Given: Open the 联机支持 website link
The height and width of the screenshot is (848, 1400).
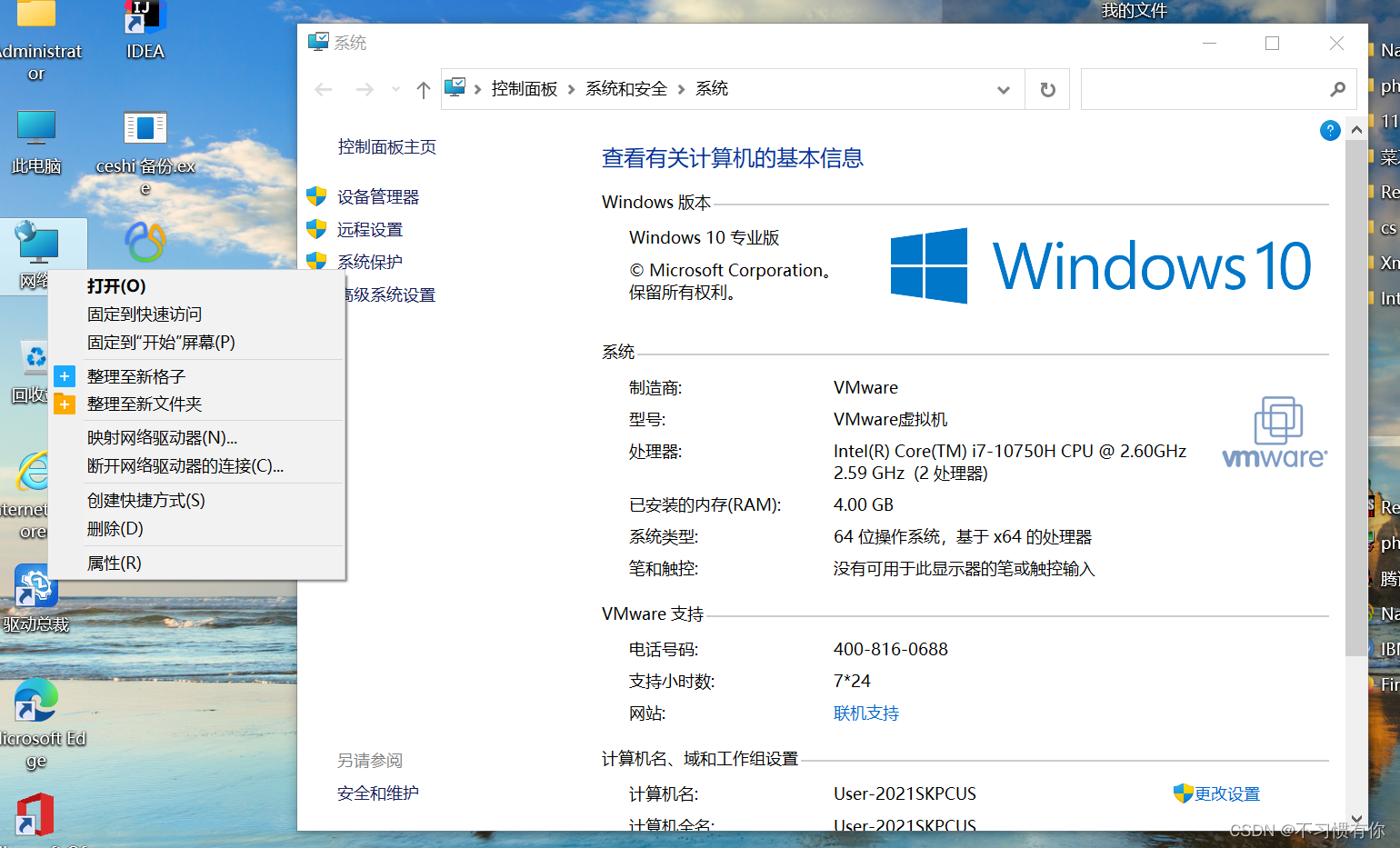Looking at the screenshot, I should (x=866, y=713).
